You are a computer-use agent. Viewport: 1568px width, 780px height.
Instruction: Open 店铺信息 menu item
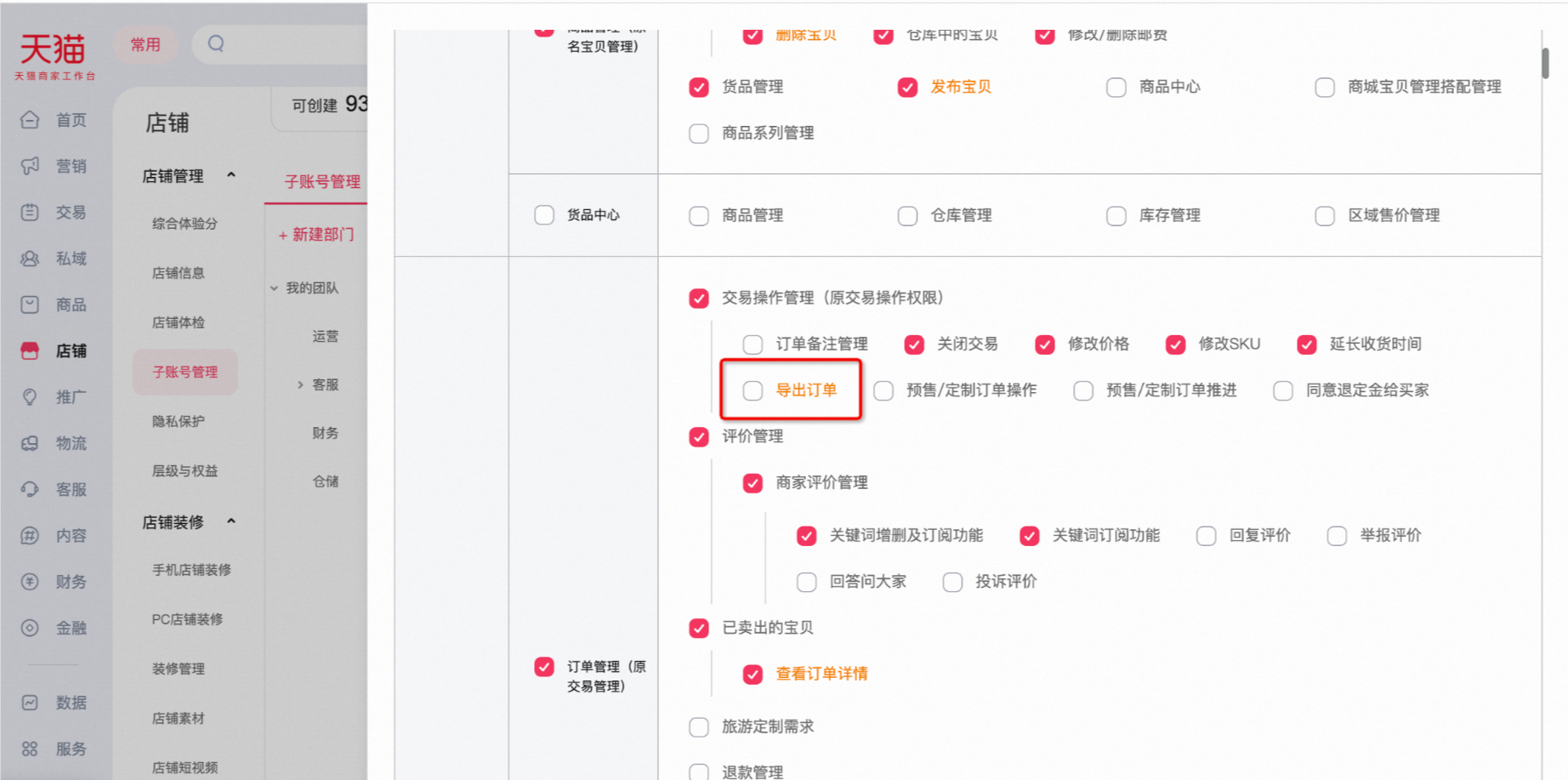[178, 273]
